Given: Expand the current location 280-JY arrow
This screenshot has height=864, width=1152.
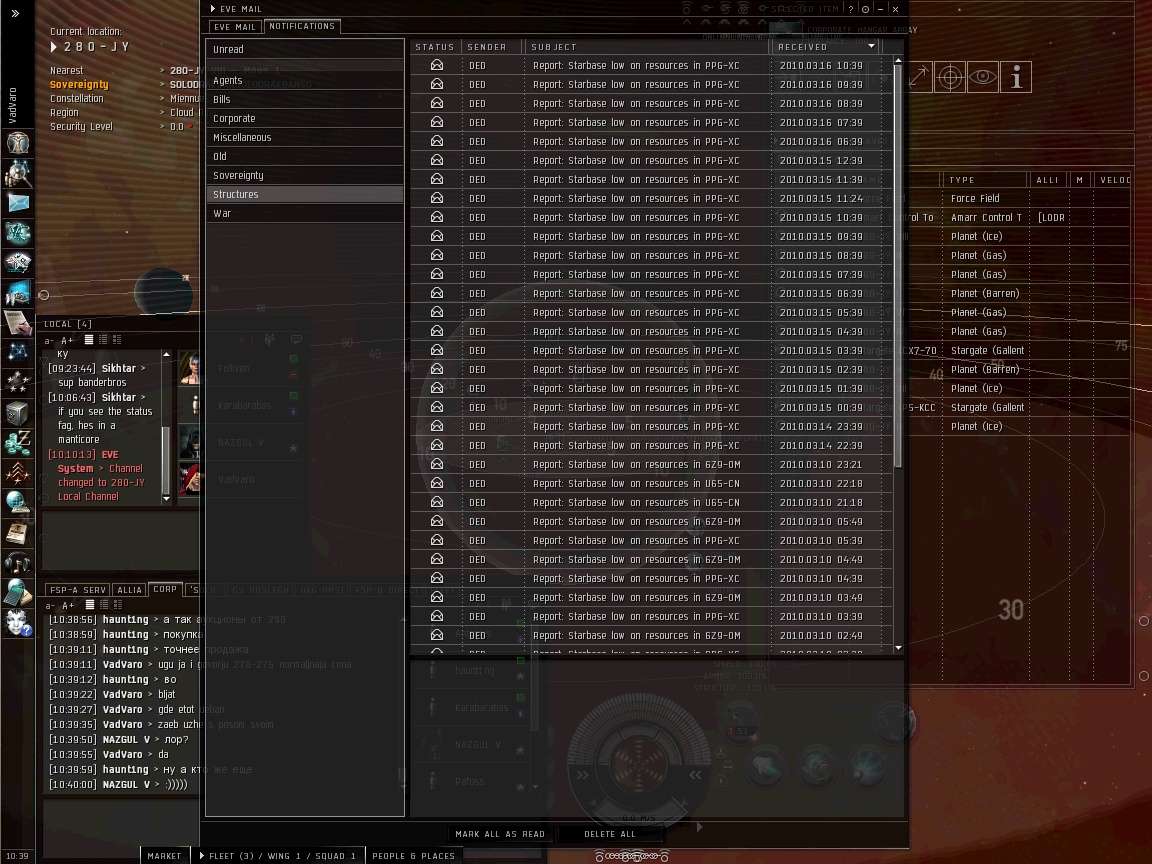Looking at the screenshot, I should coord(54,47).
